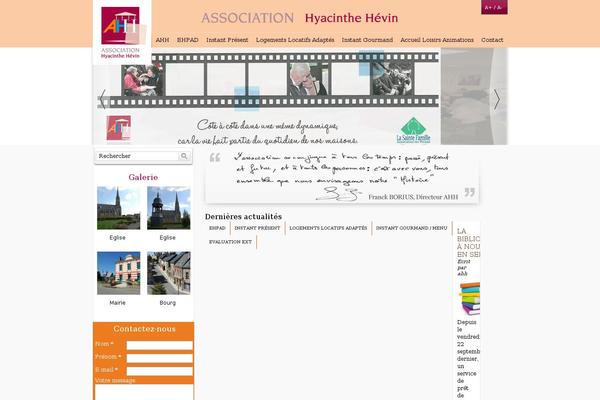Select the INSTANT PRÉSENT news tab
Screen dimensions: 600x400
[257, 228]
